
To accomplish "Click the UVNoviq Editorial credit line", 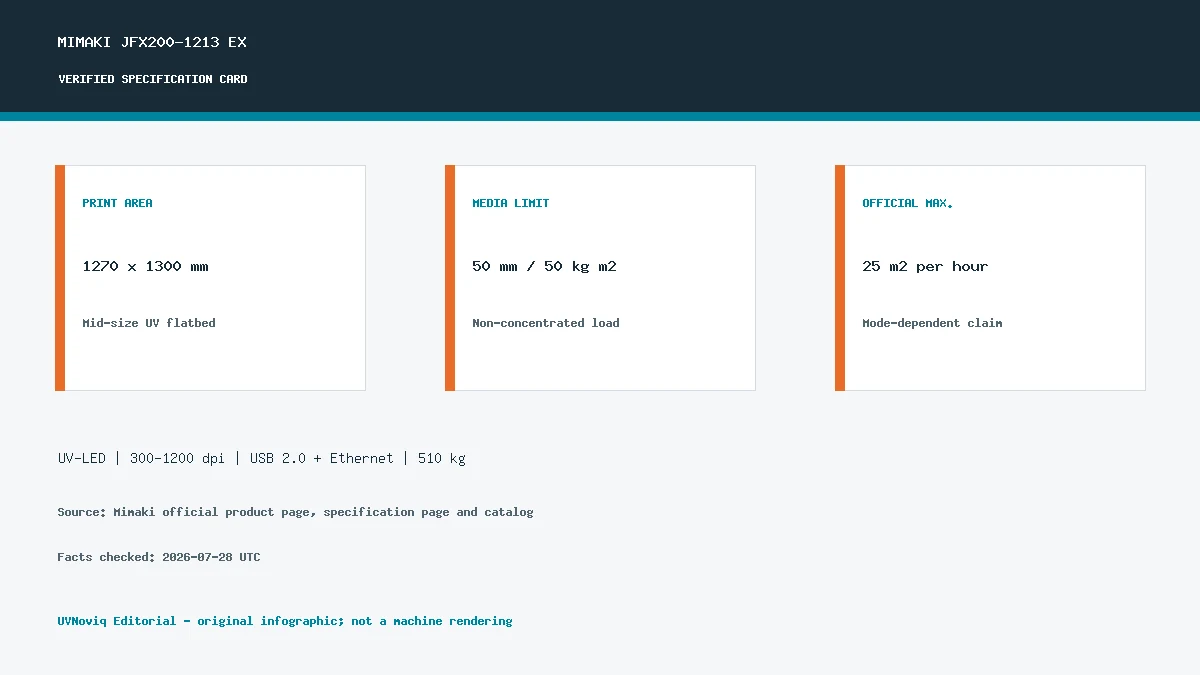I will tap(285, 621).
